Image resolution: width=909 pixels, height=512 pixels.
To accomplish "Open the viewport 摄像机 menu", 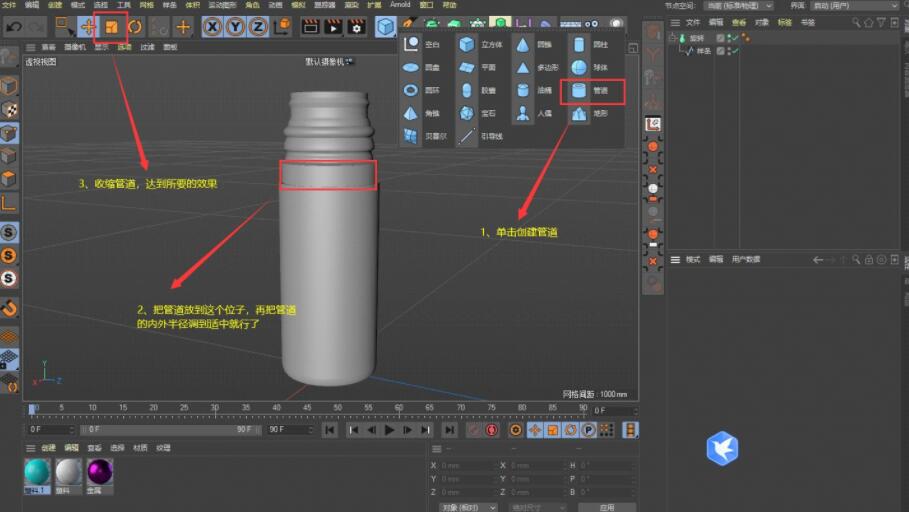I will (x=75, y=47).
